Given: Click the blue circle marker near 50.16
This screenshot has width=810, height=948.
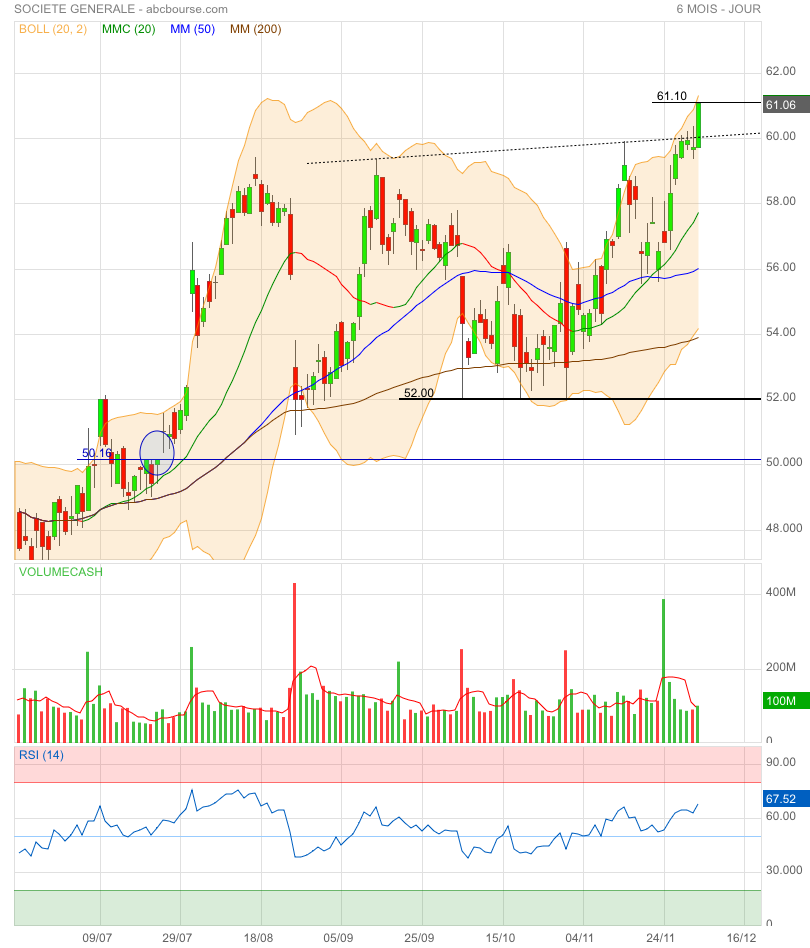Looking at the screenshot, I should [157, 453].
